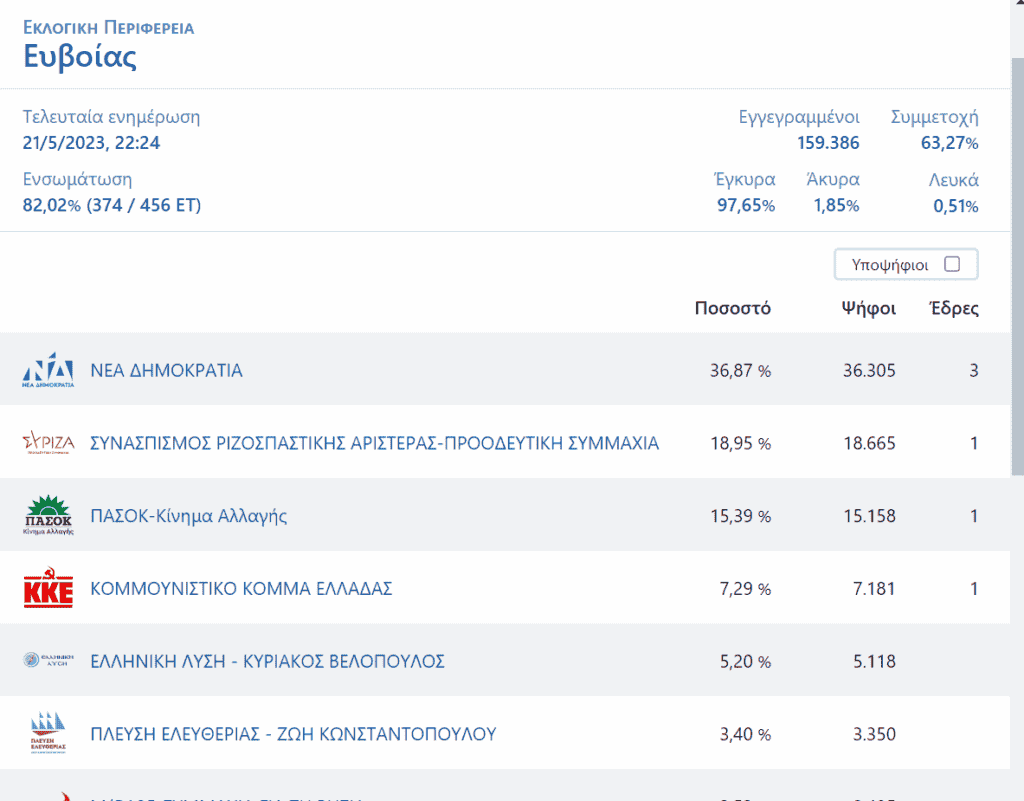Click the ΣΥΡΙΖΑ party logo

tap(48, 443)
